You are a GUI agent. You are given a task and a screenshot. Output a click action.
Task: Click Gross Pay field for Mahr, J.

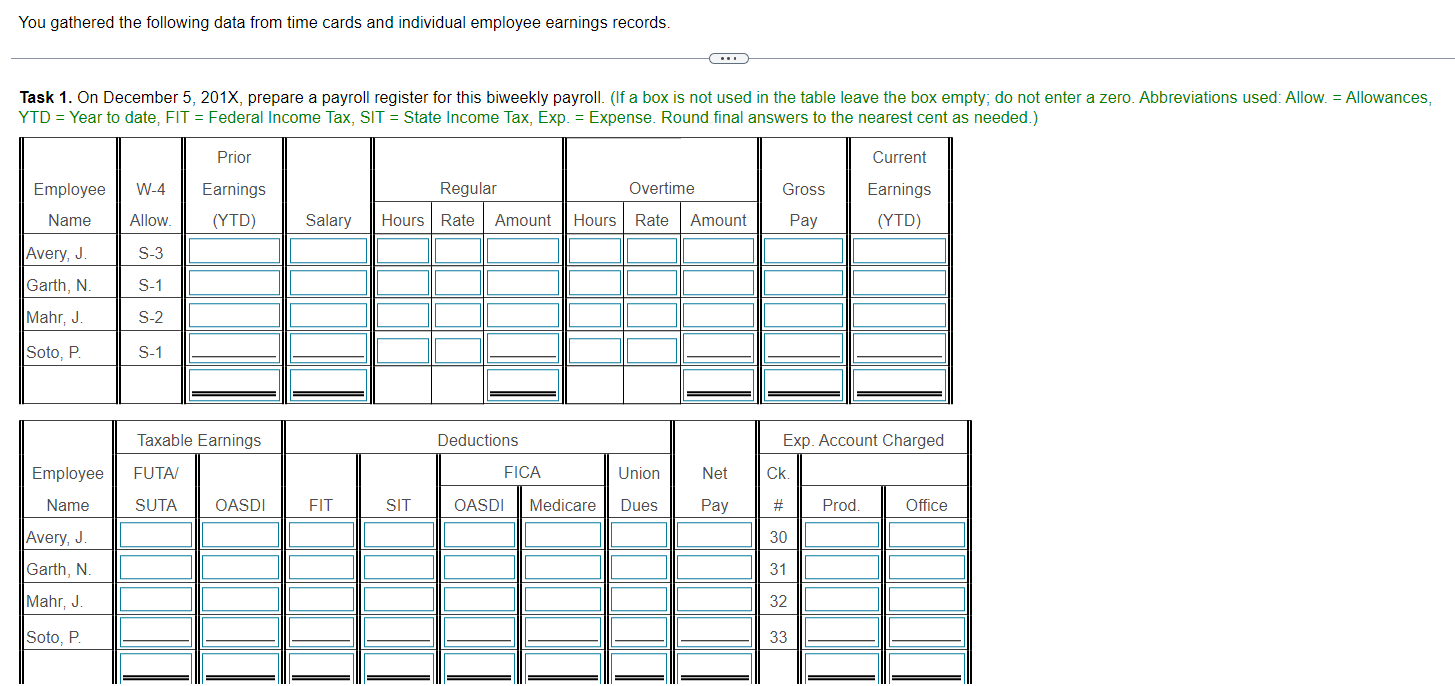[803, 314]
